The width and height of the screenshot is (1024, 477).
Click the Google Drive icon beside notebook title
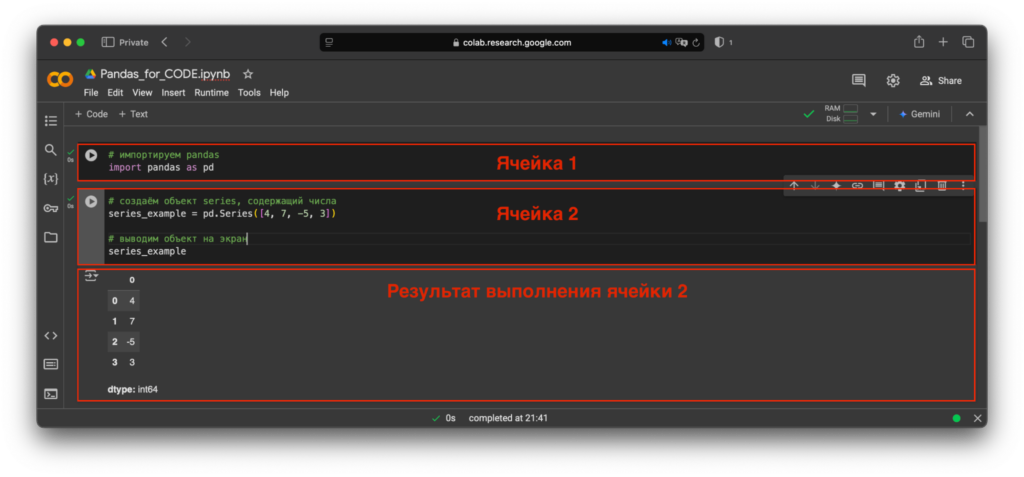(x=90, y=74)
